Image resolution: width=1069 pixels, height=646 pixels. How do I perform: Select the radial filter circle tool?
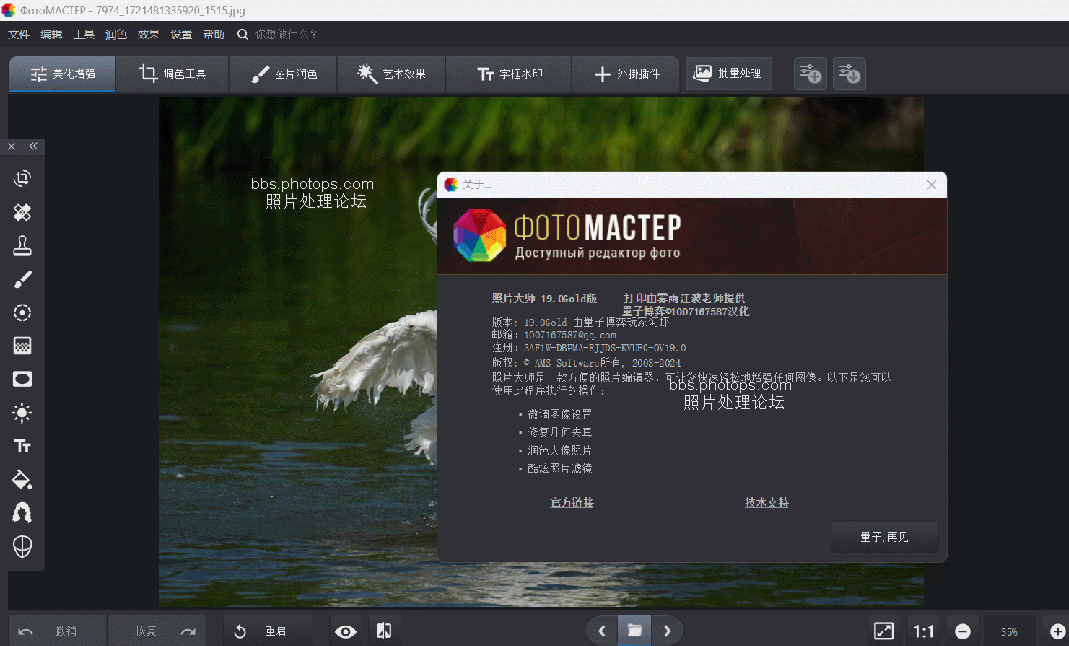pos(22,313)
